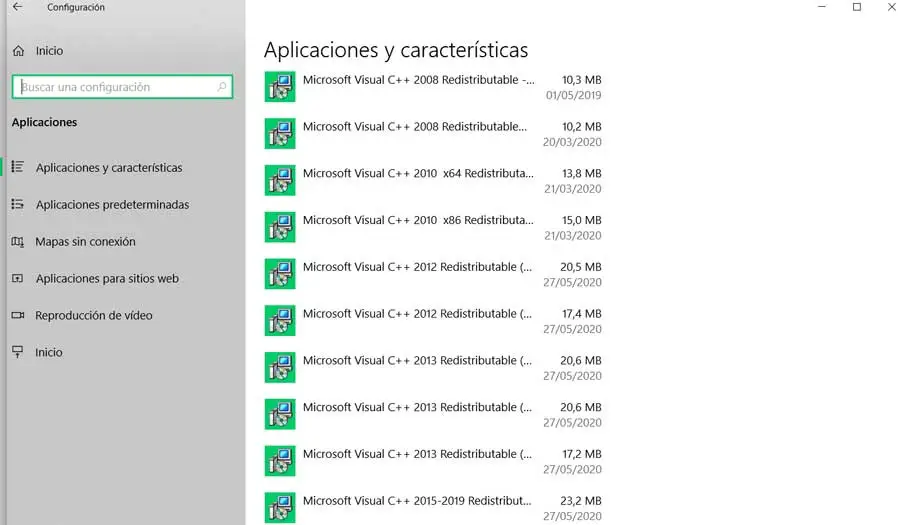
Task: Select Microsoft Visual C++ 2015-2019 Redistributable
Action: 433,508
